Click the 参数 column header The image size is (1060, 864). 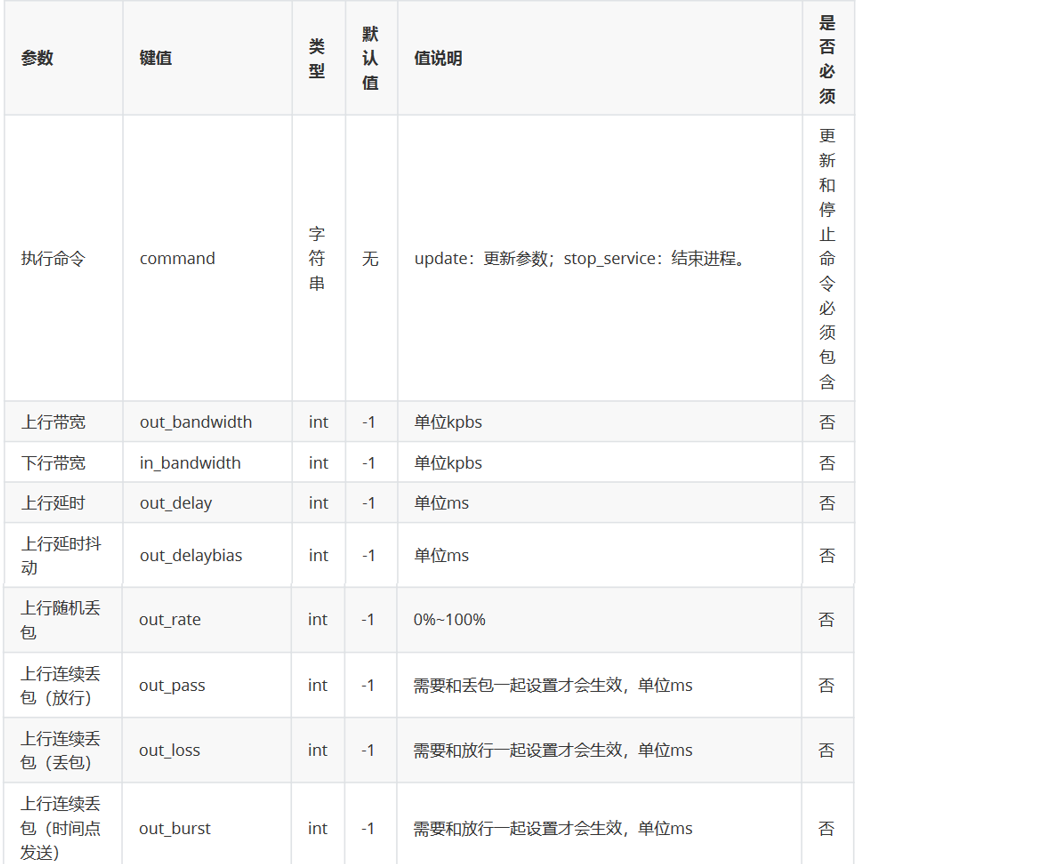pyautogui.click(x=37, y=58)
